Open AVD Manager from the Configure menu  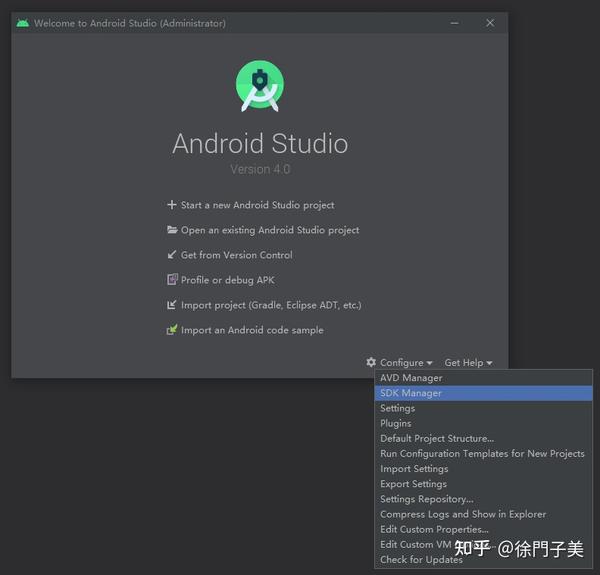point(484,378)
